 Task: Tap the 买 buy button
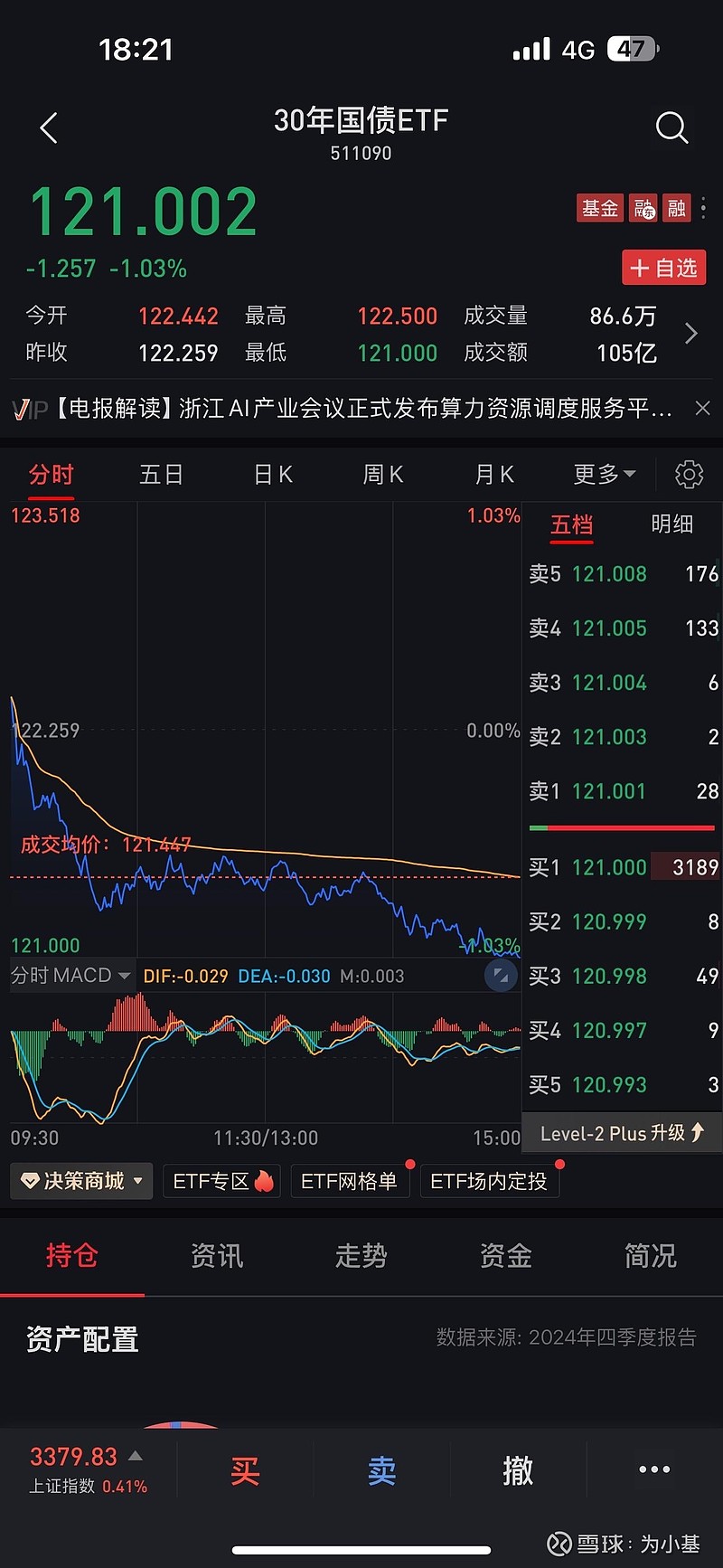[245, 1470]
